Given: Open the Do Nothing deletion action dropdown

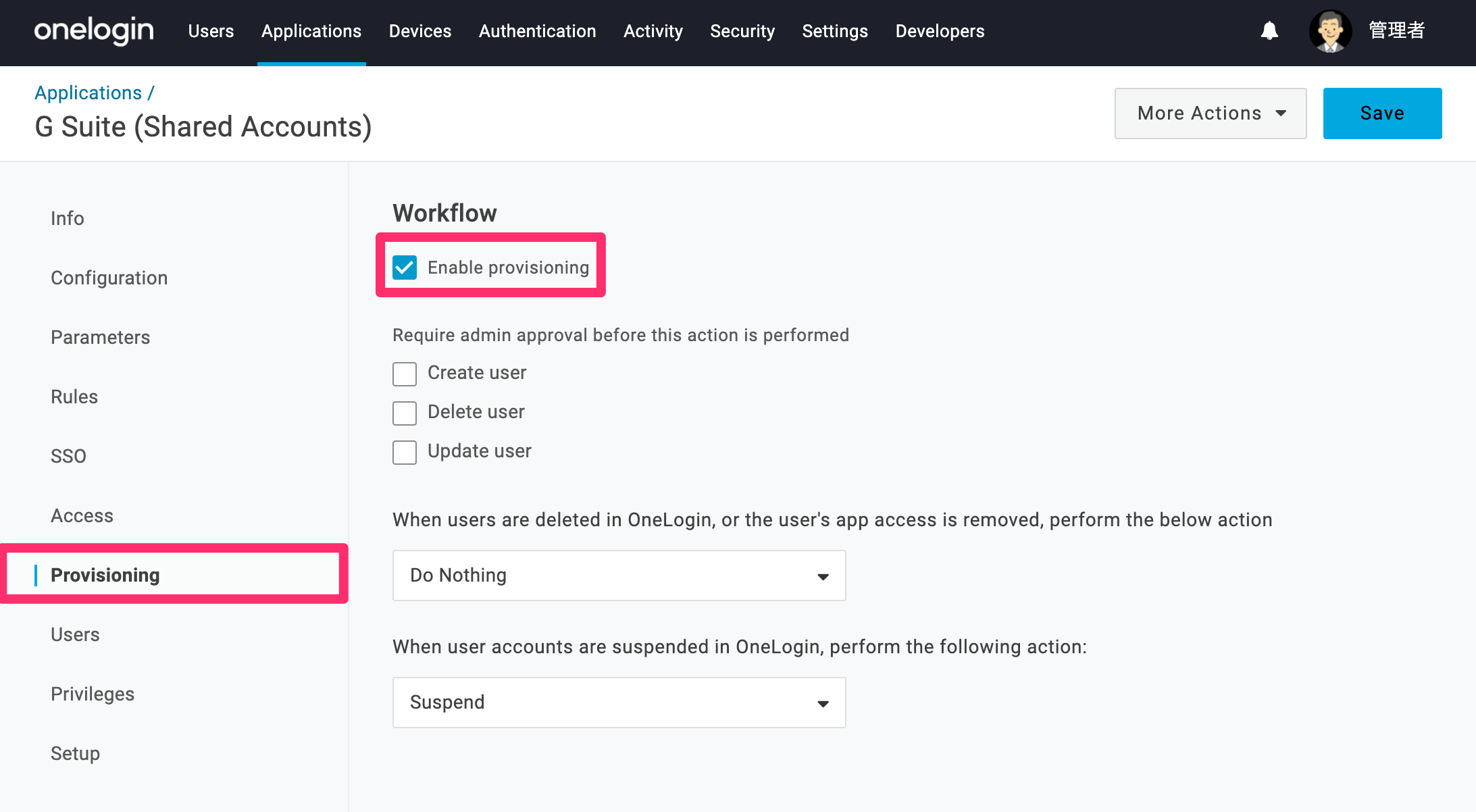Looking at the screenshot, I should click(x=619, y=576).
